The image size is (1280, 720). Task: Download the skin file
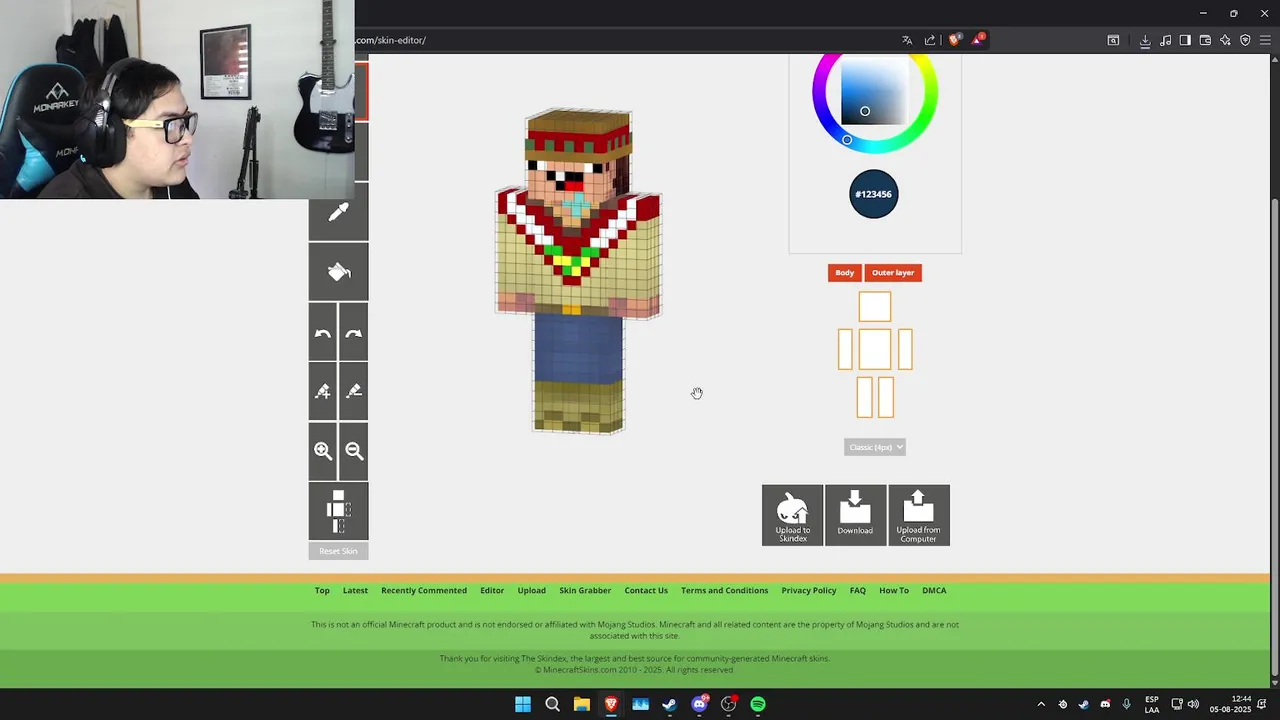tap(855, 515)
